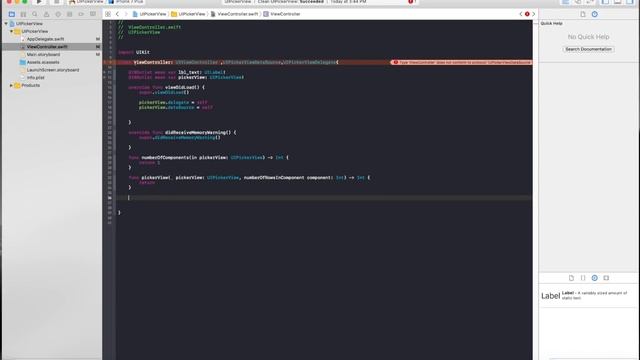
Task: Place cursor on highlighted empty code line
Action: tap(324, 198)
